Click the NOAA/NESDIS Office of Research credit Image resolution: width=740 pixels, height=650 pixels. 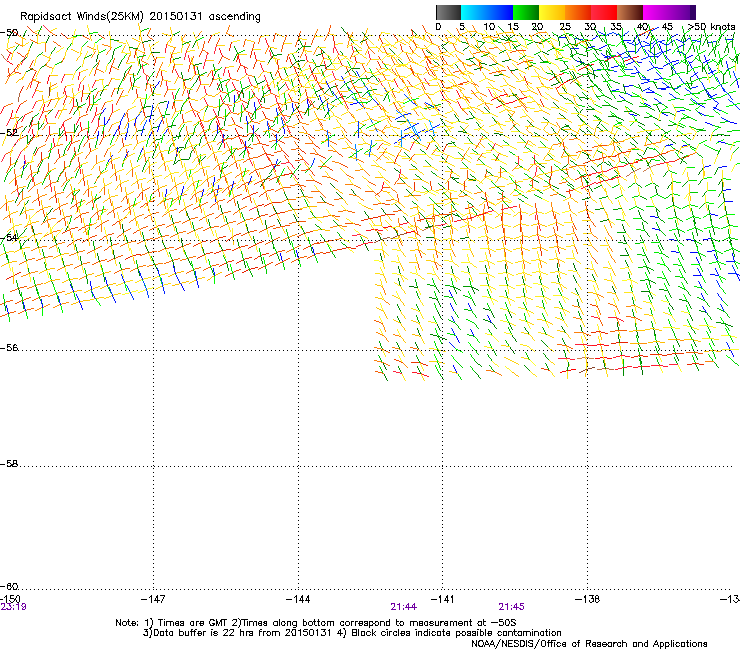click(589, 644)
